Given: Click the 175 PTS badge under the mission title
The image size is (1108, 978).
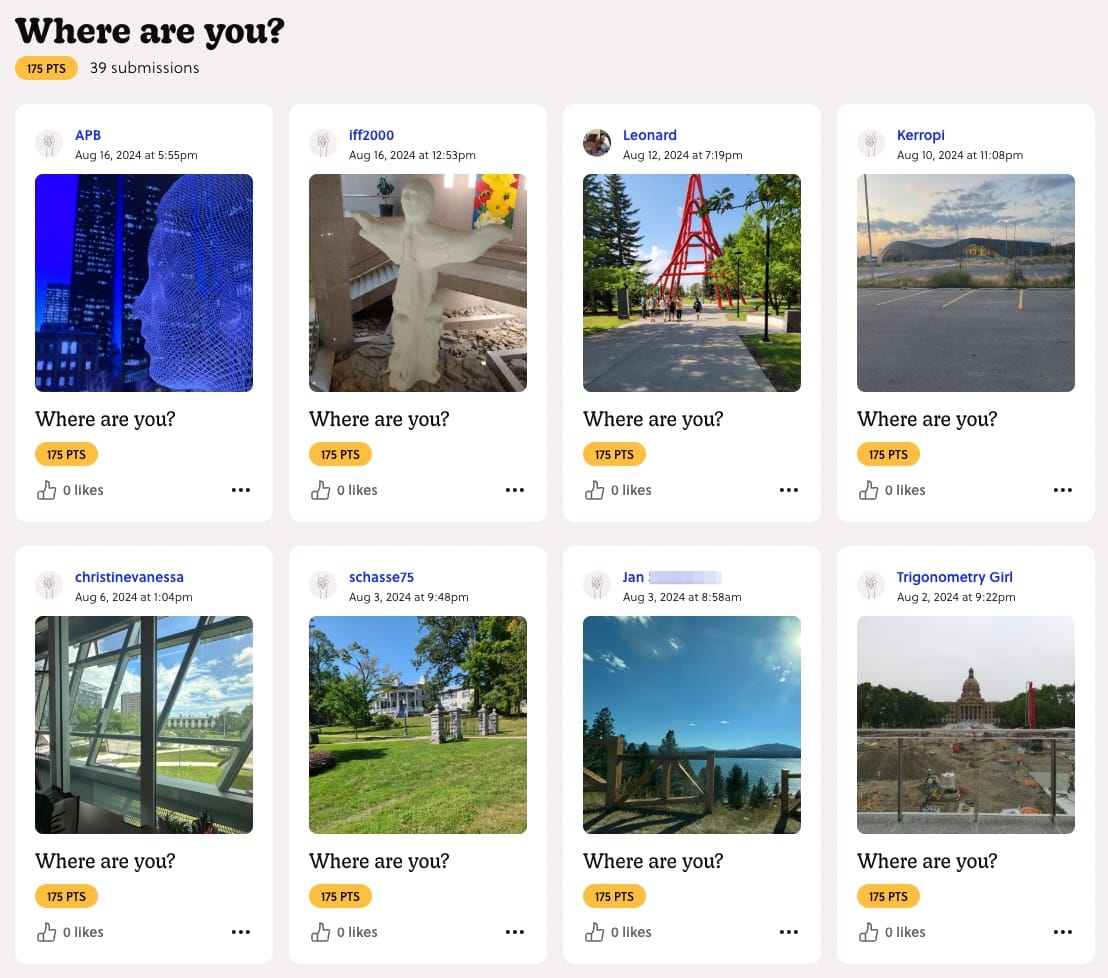Looking at the screenshot, I should 46,68.
